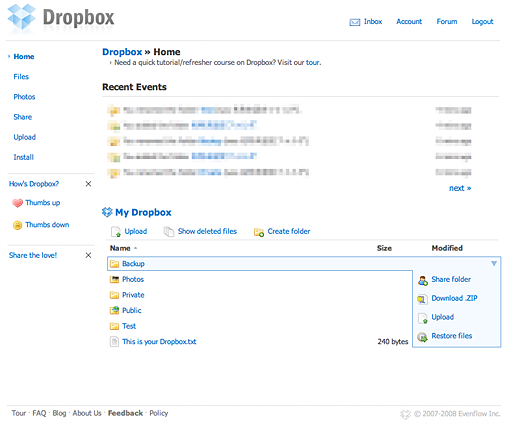
Task: Click the red heart Thumbs up icon
Action: pos(17,203)
